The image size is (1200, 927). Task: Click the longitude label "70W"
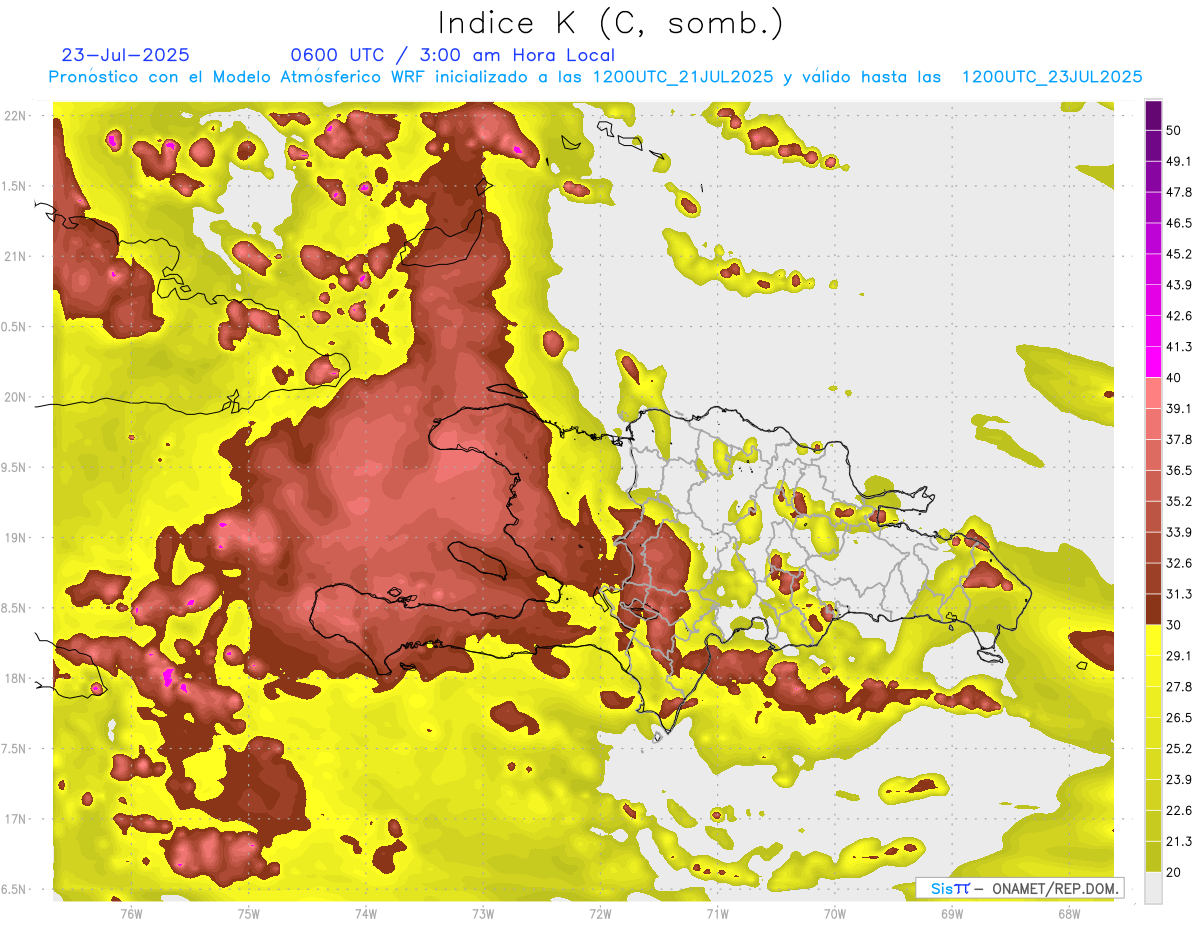(835, 914)
